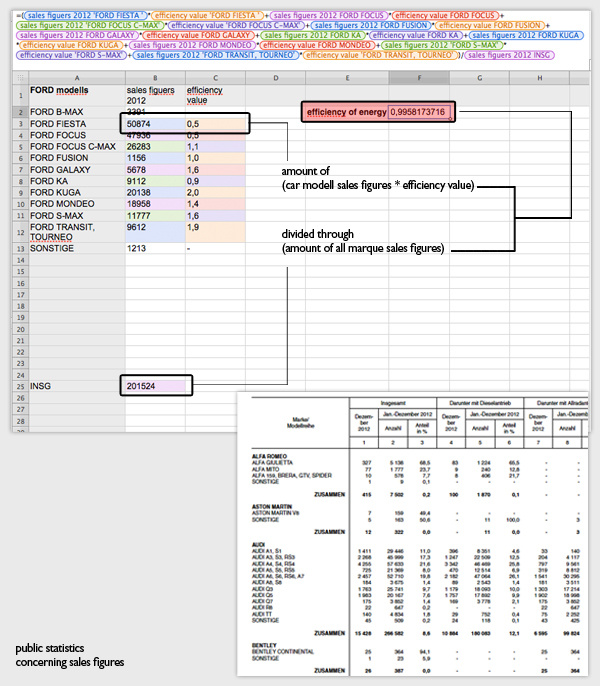600x686 pixels.
Task: Select the 'efficiency of energy' label cell
Action: [x=346, y=112]
